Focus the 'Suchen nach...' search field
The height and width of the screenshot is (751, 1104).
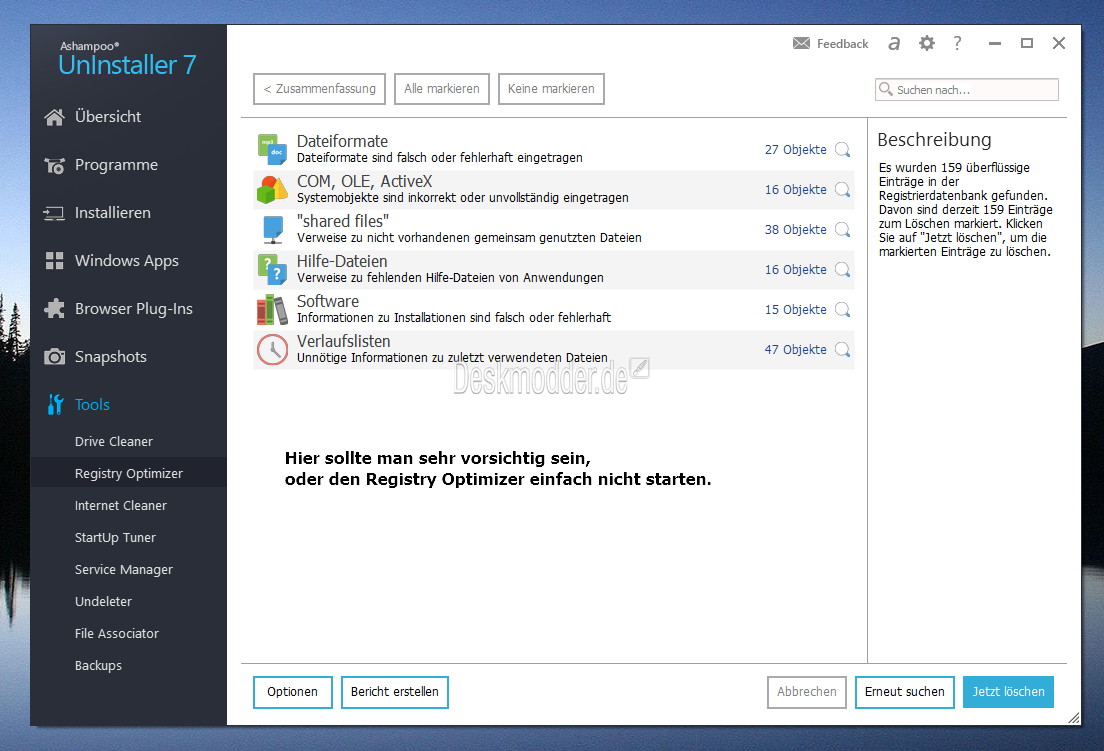point(967,89)
